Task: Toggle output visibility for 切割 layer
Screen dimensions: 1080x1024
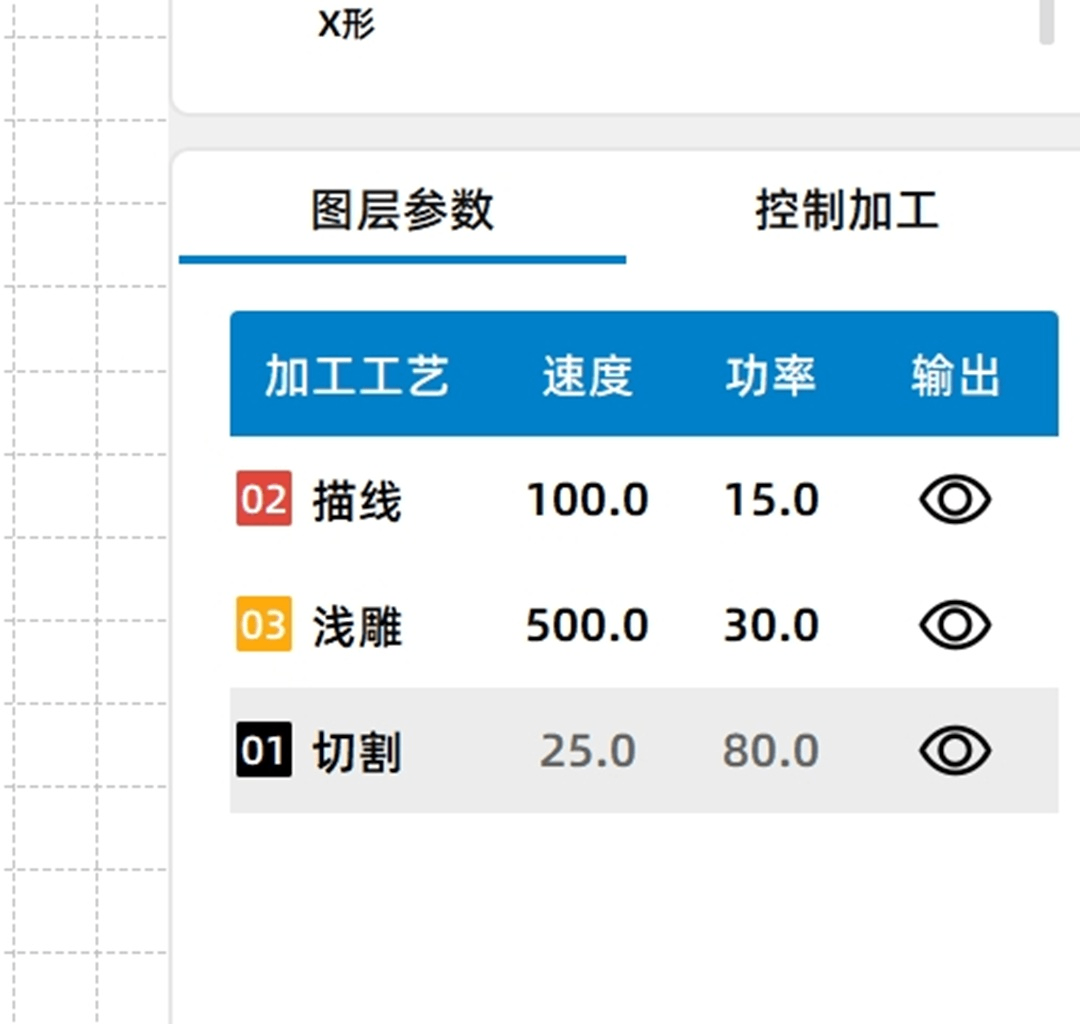Action: tap(955, 750)
